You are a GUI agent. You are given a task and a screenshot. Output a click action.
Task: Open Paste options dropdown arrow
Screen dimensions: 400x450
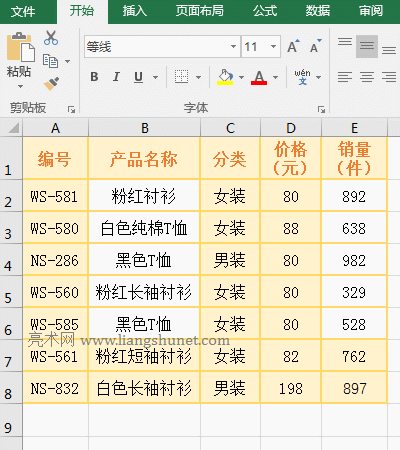click(20, 86)
